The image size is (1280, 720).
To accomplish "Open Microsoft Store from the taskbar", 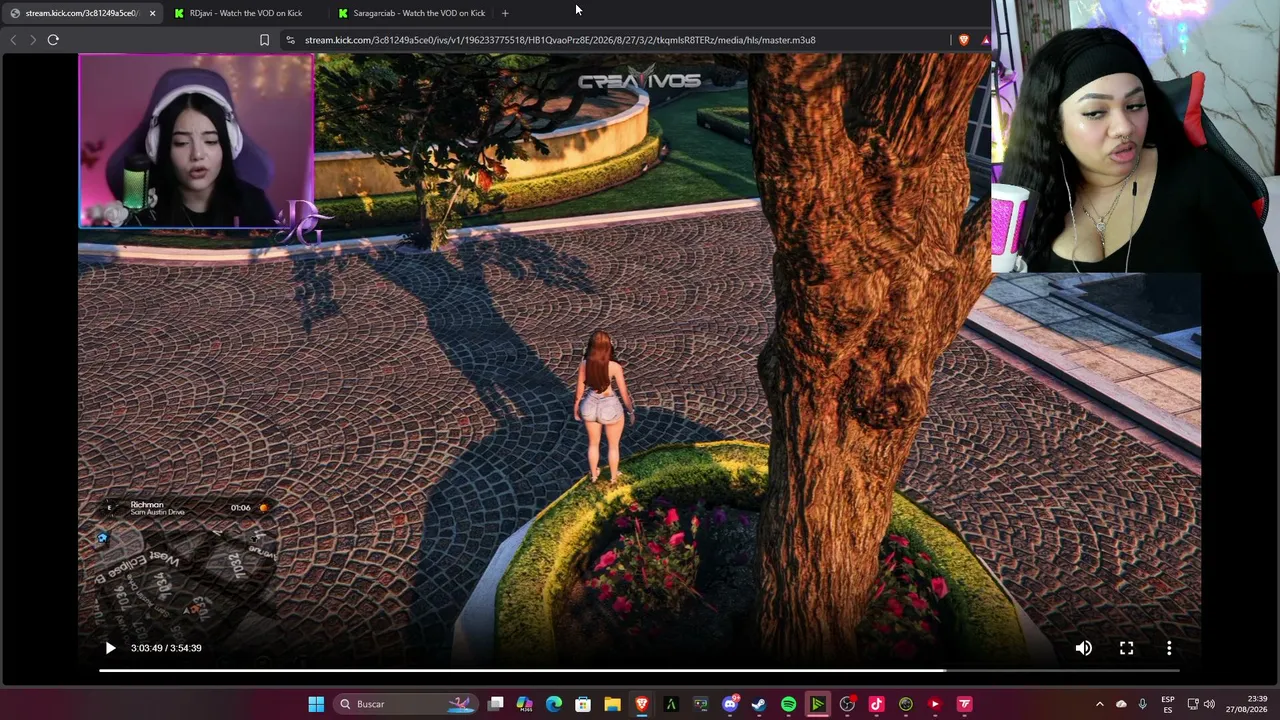I will coord(583,704).
